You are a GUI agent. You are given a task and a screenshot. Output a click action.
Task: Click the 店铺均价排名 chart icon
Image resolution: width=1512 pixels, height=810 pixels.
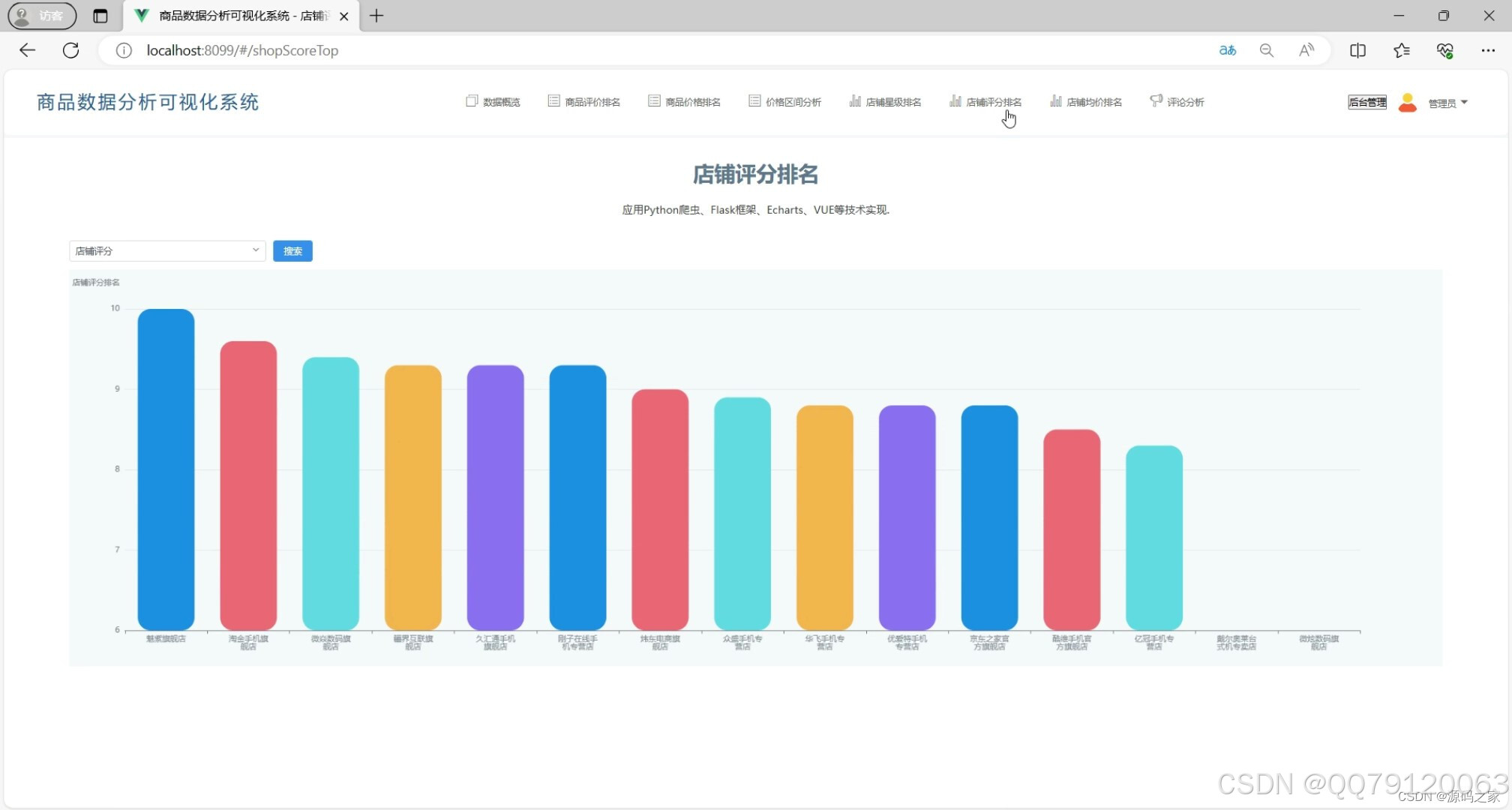coord(1055,100)
